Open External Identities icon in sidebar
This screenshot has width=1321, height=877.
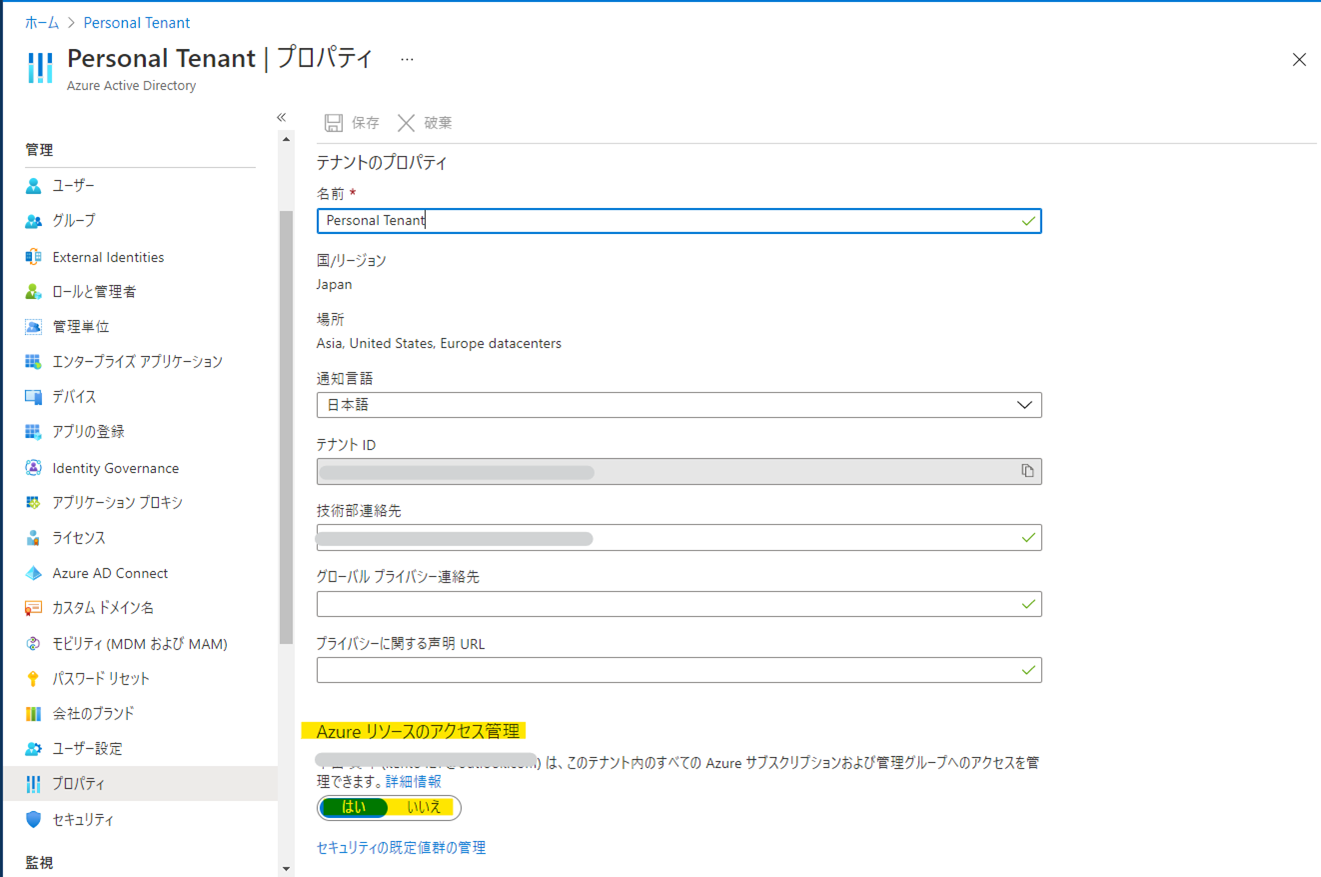point(33,257)
